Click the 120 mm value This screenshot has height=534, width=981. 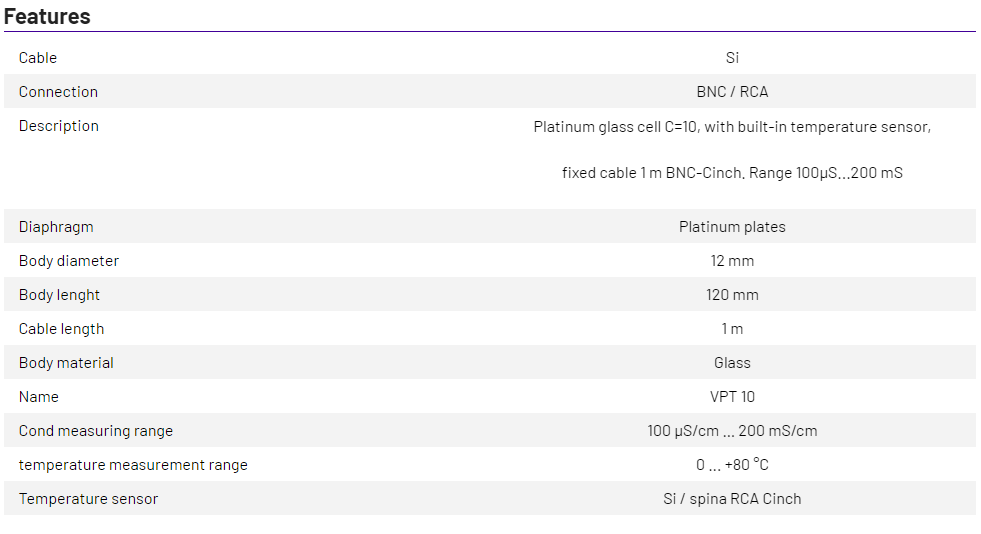tap(732, 295)
